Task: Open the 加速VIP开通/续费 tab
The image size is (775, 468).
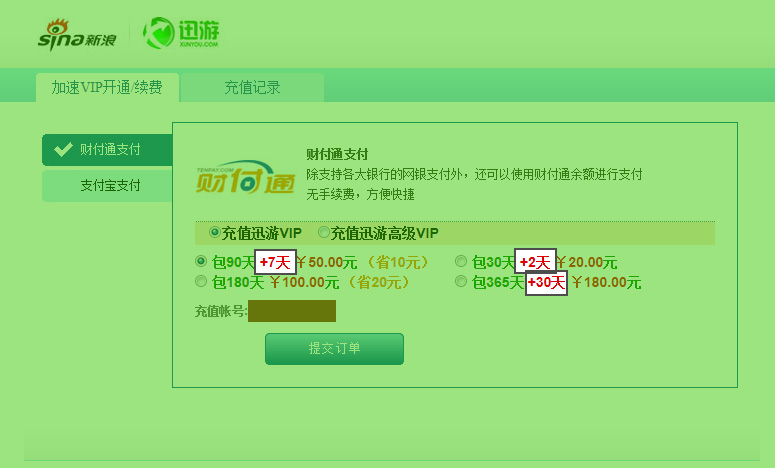Action: tap(107, 87)
